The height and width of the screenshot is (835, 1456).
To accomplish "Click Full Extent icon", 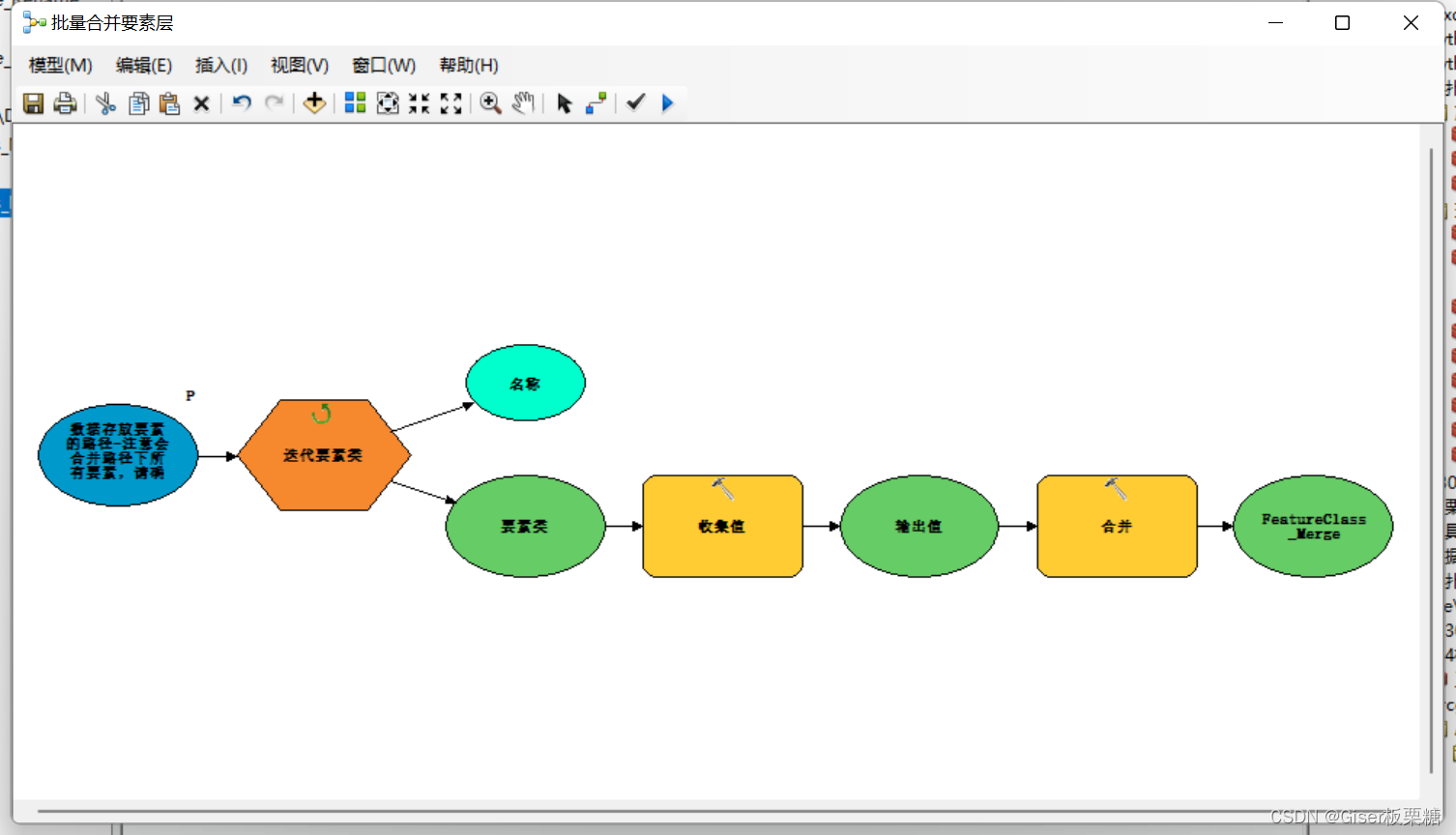I will tap(388, 103).
